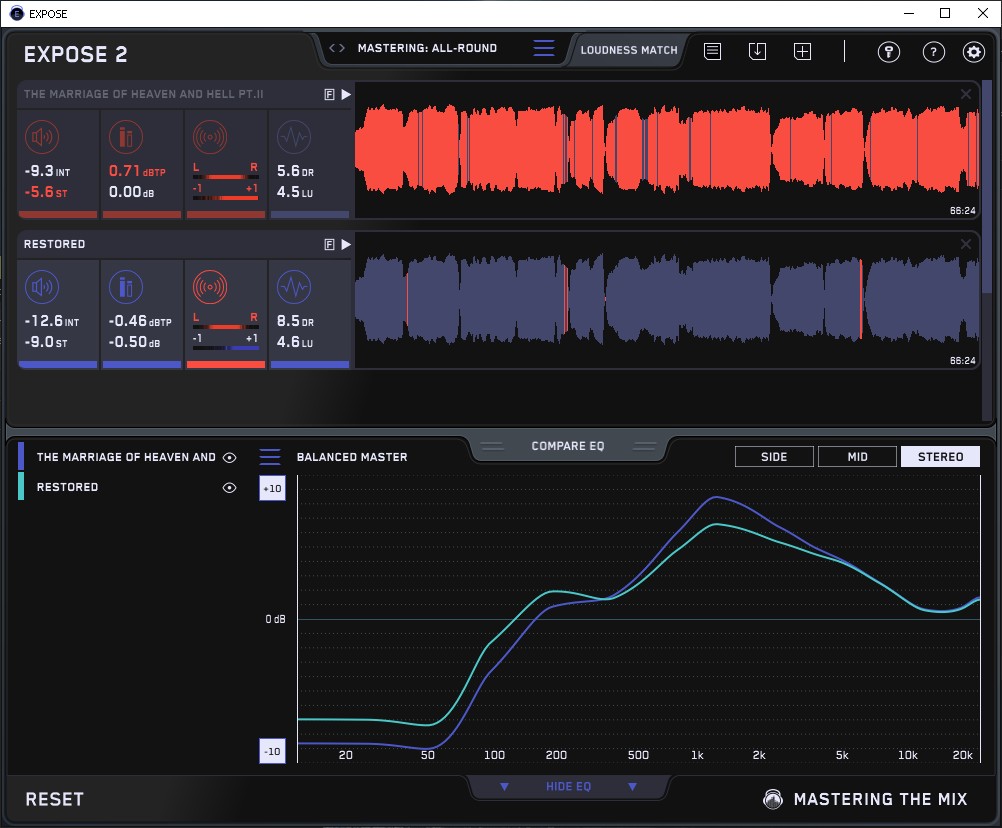This screenshot has width=1002, height=828.
Task: Click dynamic range waveform icon on RESTORED track
Action: pos(293,288)
